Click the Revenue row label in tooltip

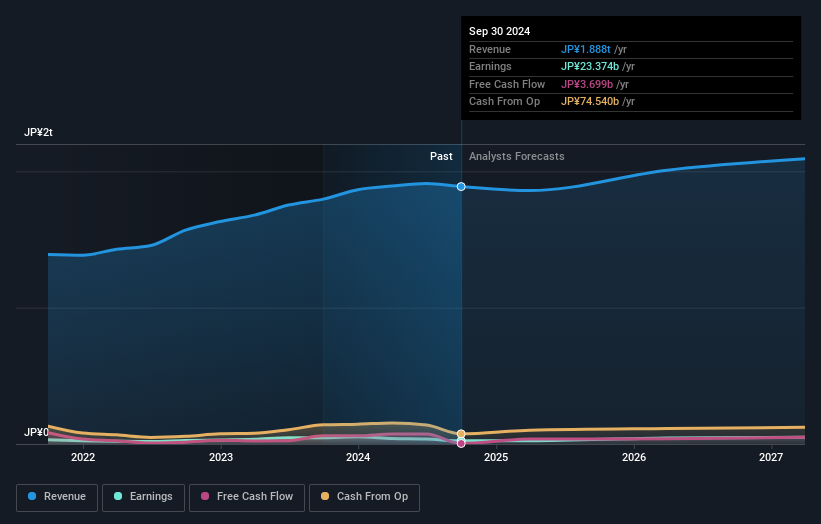(x=490, y=49)
